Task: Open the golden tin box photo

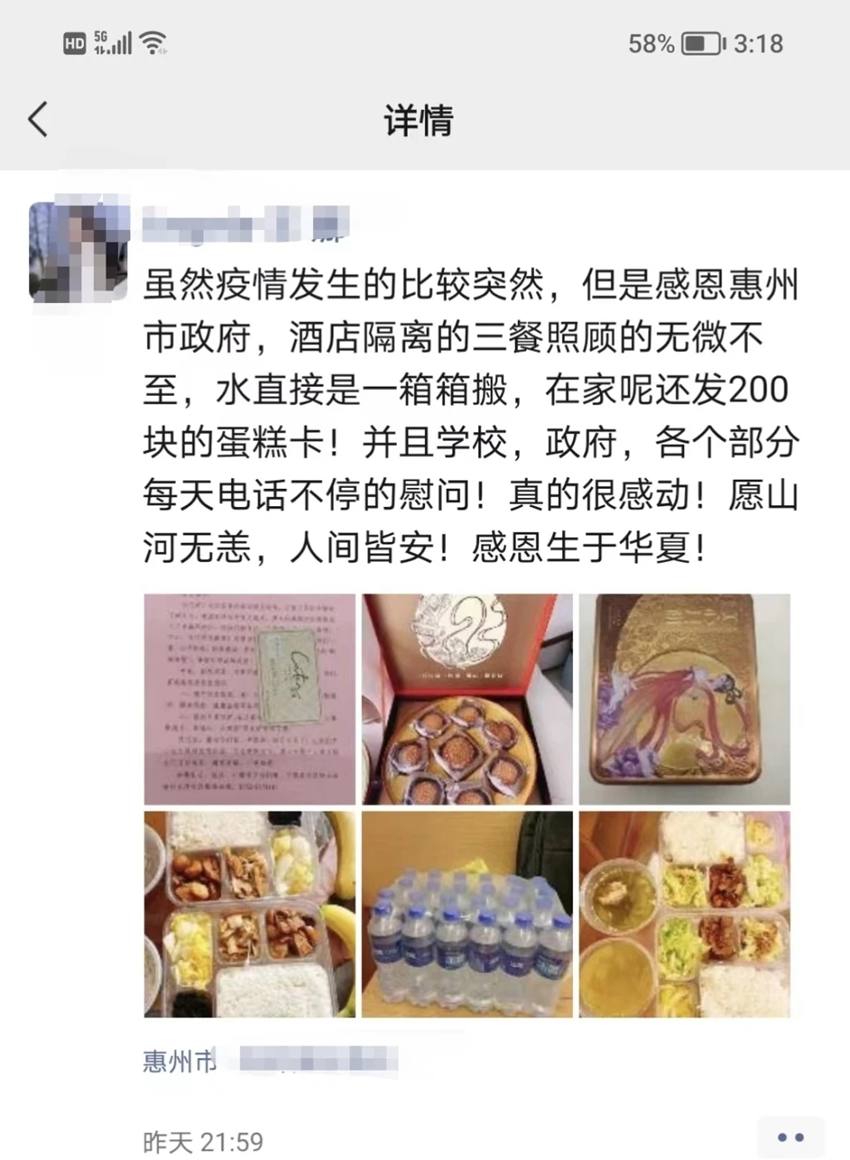Action: (x=684, y=699)
